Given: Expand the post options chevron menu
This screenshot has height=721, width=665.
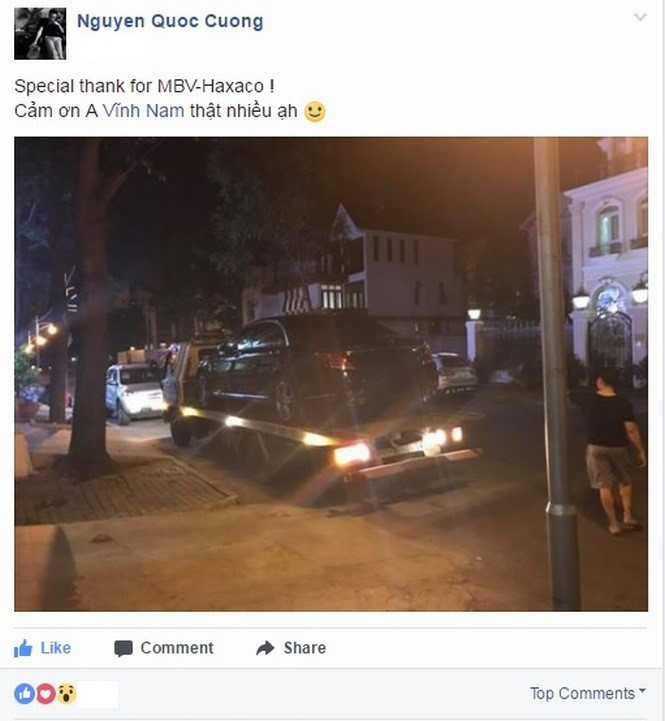Looking at the screenshot, I should [x=640, y=17].
